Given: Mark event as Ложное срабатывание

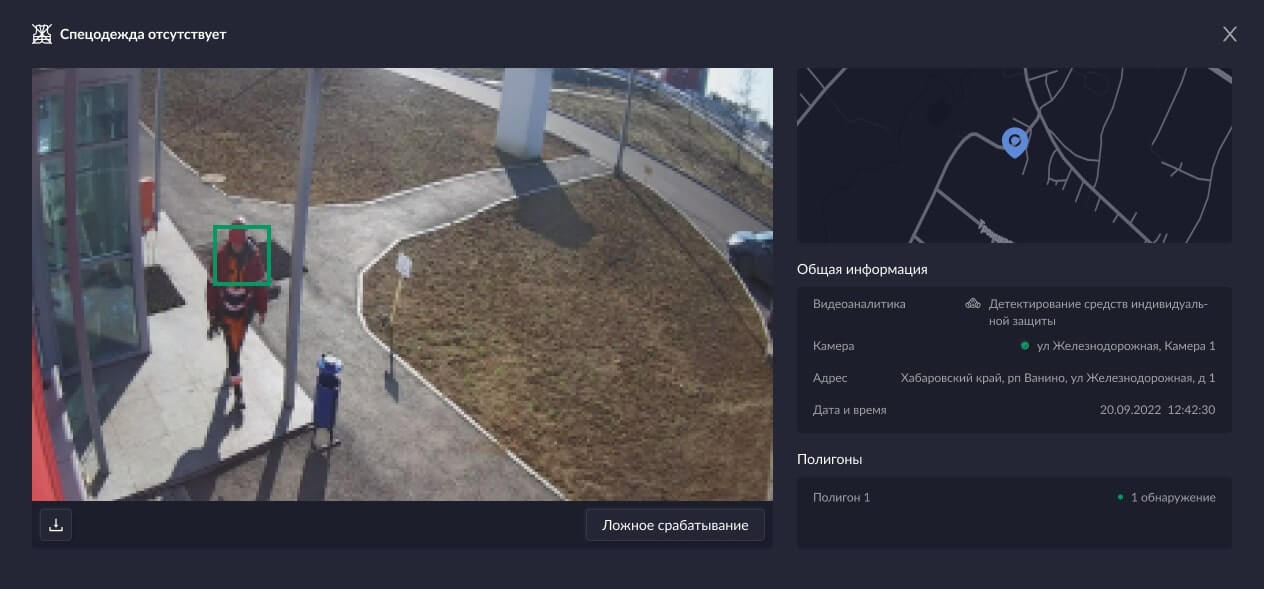Looking at the screenshot, I should (x=675, y=525).
